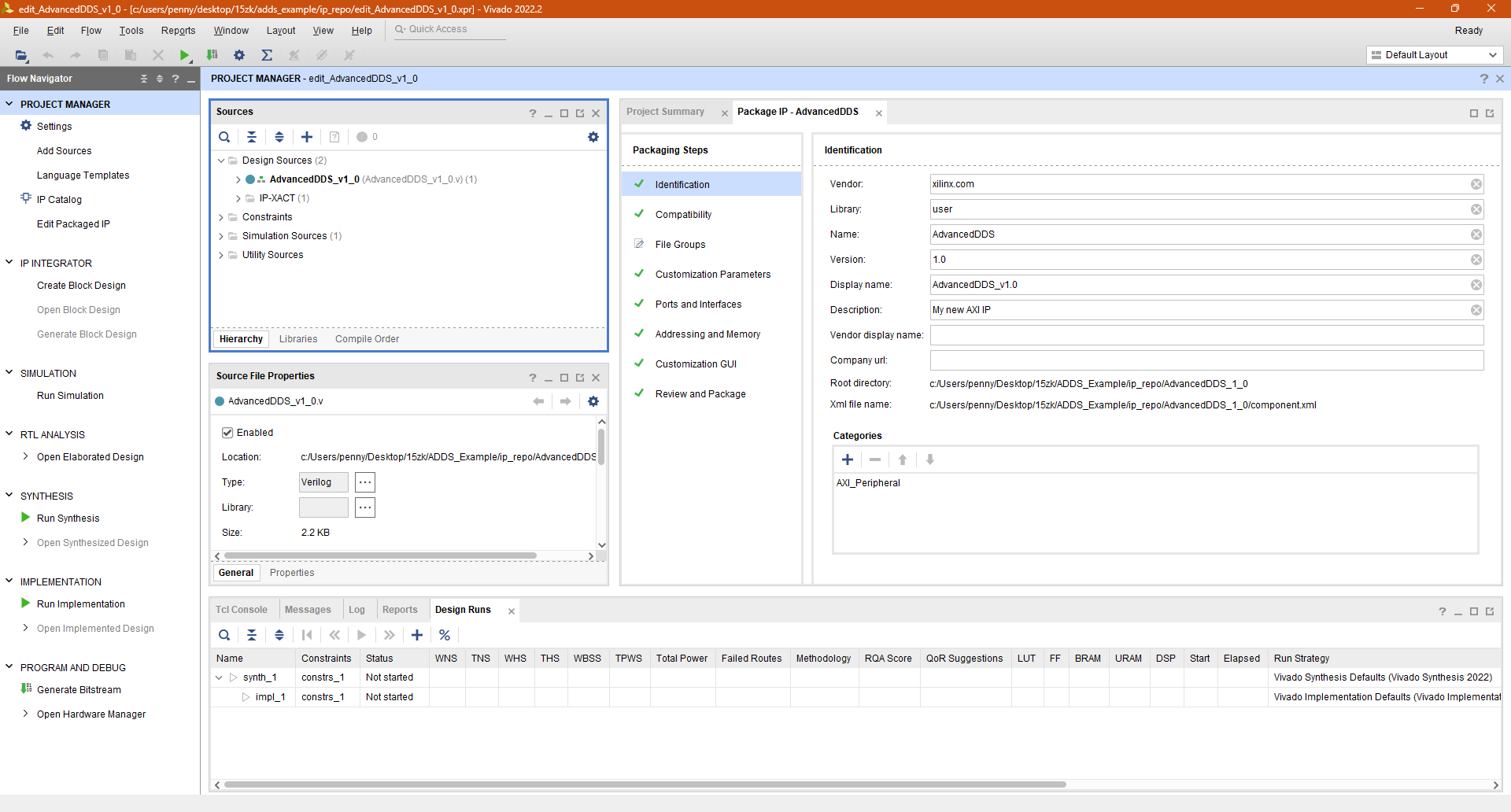Open the toolbar Settings gear
This screenshot has height=812, width=1511.
(239, 55)
